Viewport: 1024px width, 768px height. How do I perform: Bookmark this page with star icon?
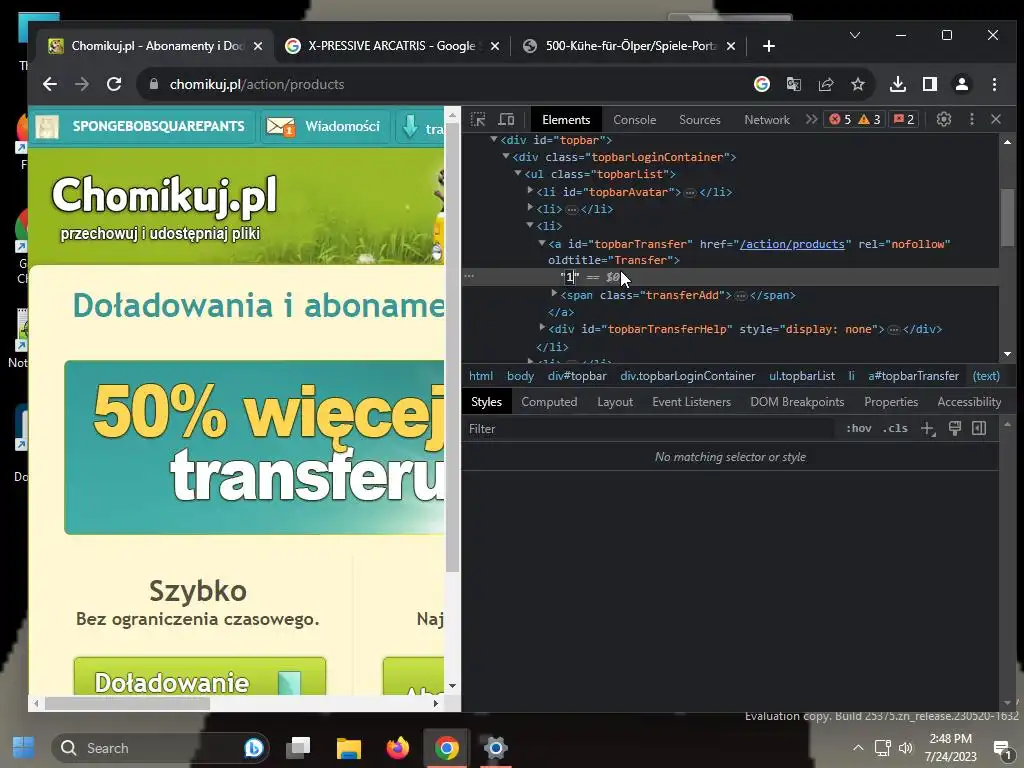(x=857, y=84)
